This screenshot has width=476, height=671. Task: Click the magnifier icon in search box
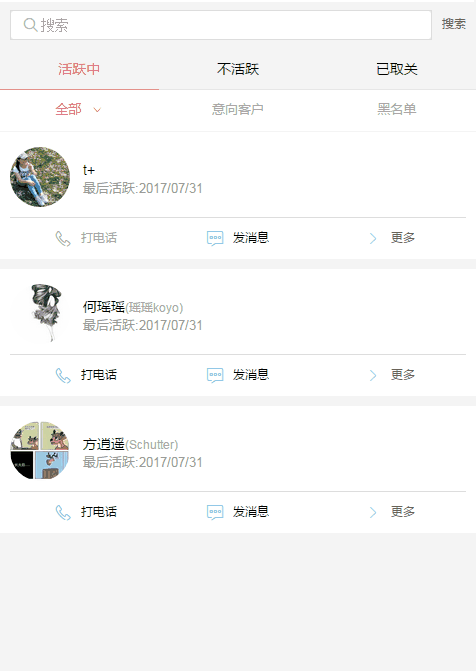pyautogui.click(x=30, y=25)
